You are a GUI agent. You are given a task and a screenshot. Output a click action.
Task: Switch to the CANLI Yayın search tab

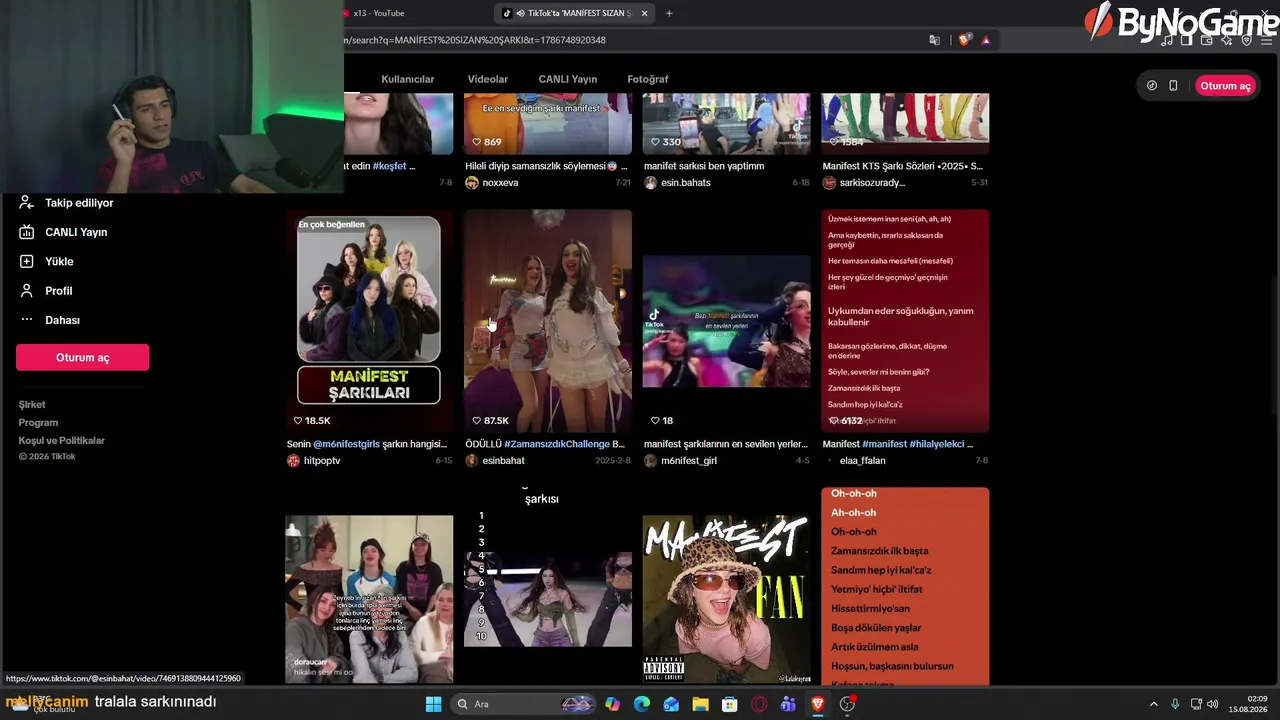pos(568,79)
